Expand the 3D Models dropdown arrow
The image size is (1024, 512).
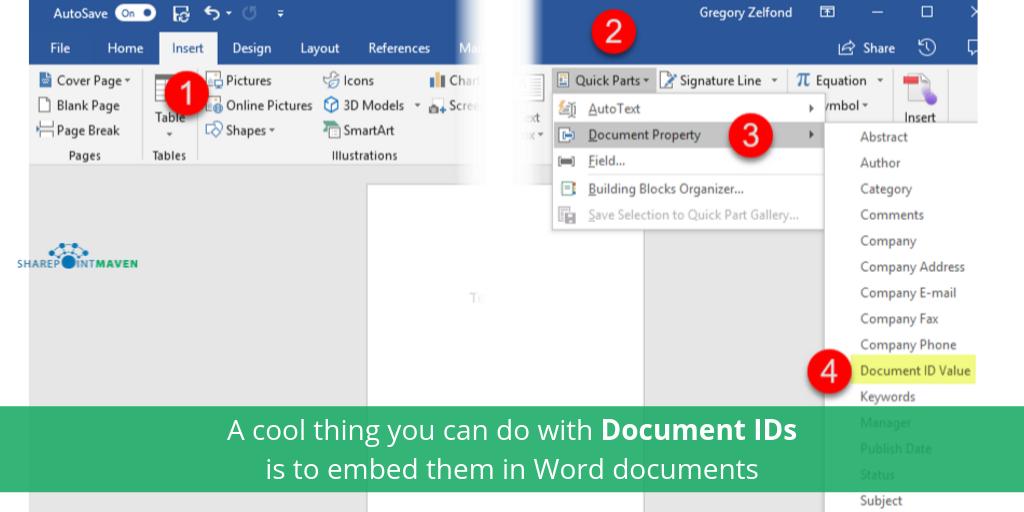tap(417, 105)
